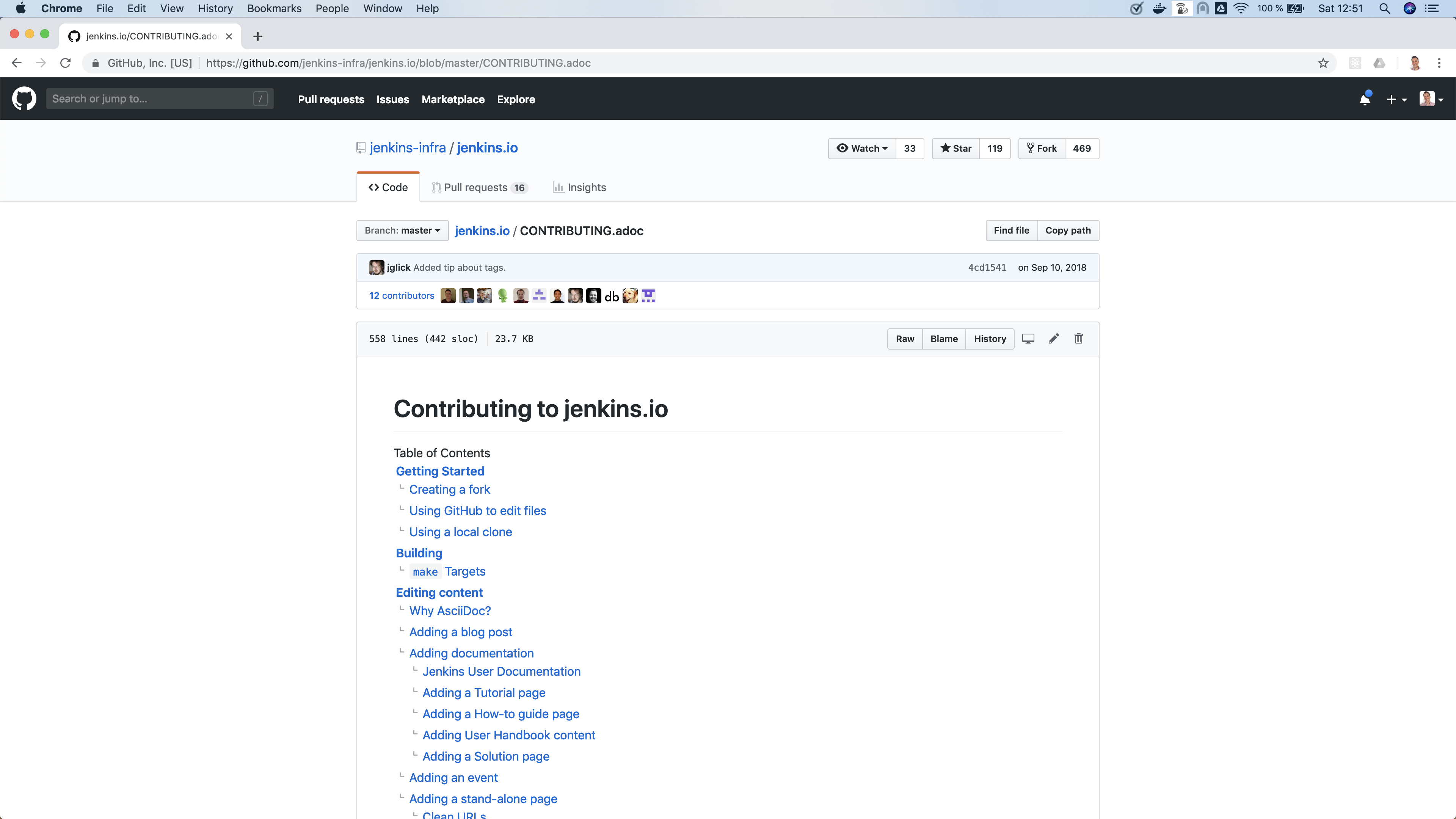Viewport: 1456px width, 819px height.
Task: Click the pencil edit file icon
Action: 1054,339
